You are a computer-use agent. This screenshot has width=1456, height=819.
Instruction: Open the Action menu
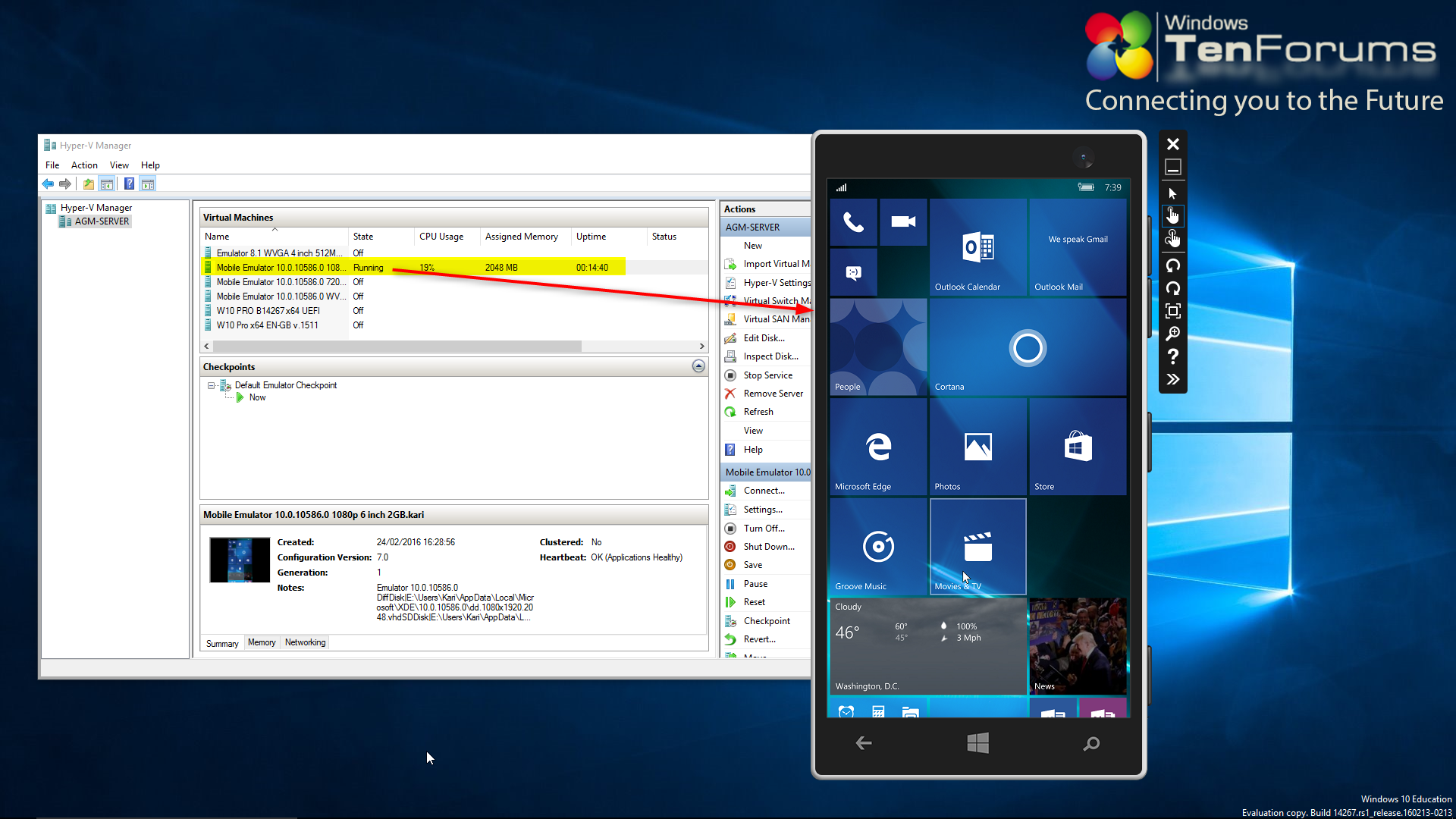[x=84, y=165]
